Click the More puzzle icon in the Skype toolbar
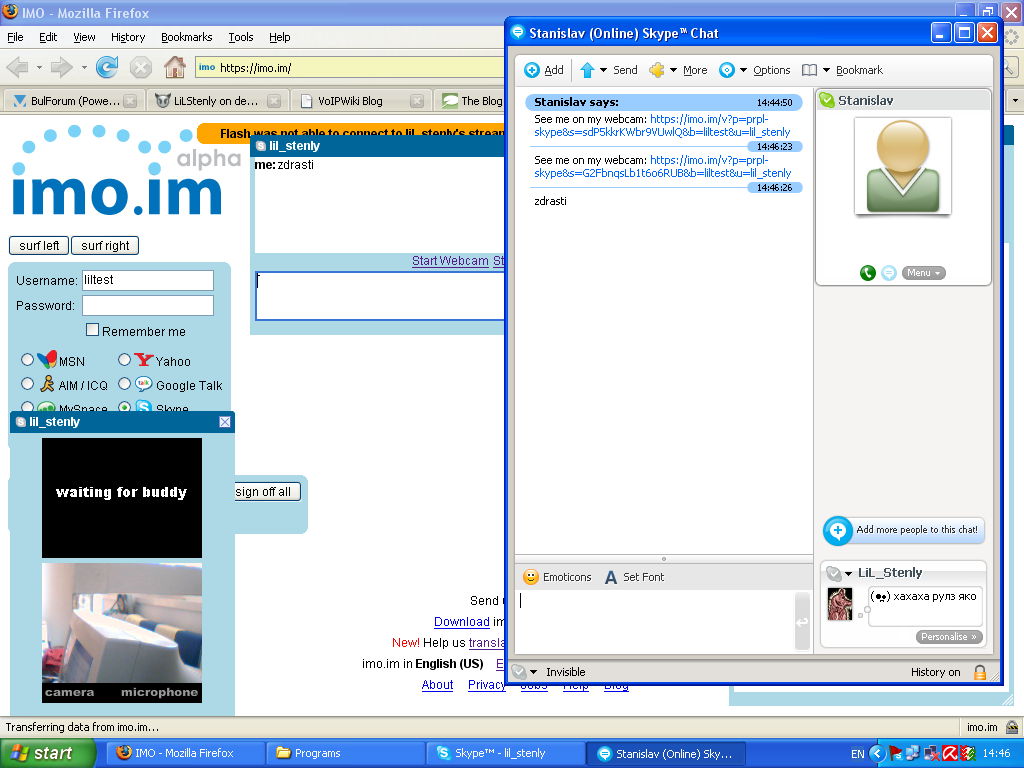Viewport: 1024px width, 768px height. [x=656, y=70]
